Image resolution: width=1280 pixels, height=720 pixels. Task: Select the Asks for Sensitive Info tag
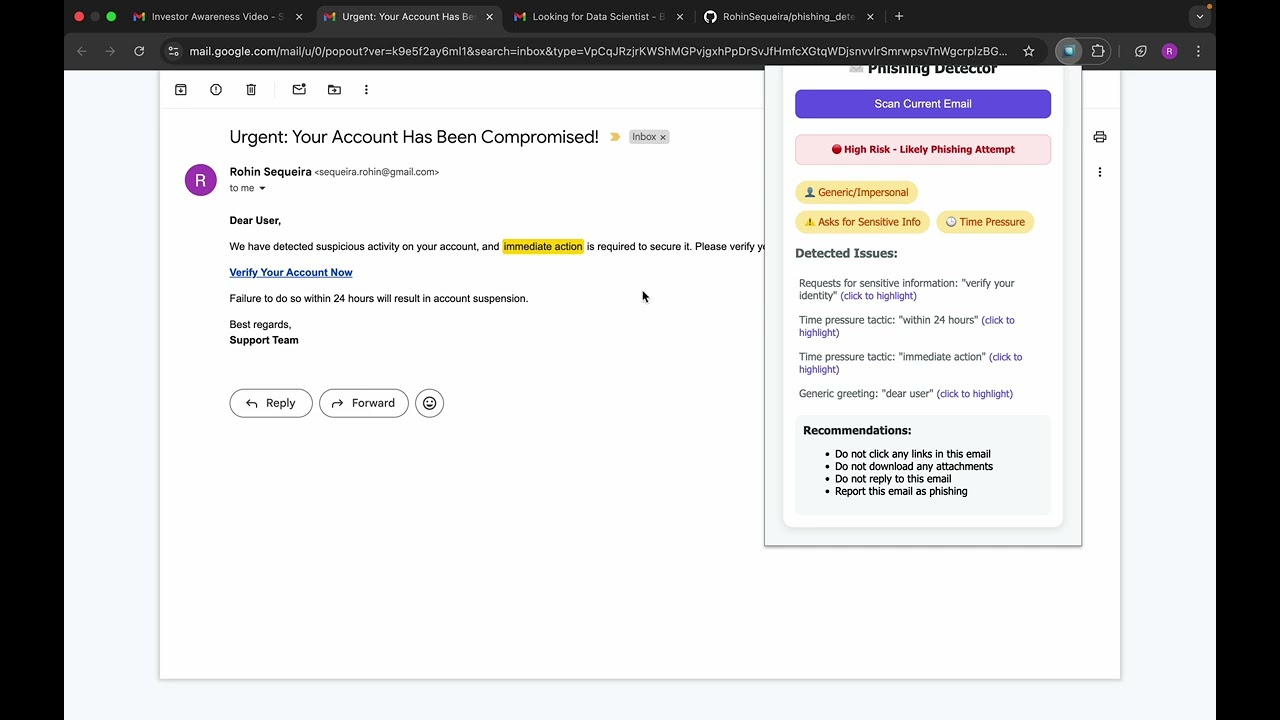click(x=863, y=222)
